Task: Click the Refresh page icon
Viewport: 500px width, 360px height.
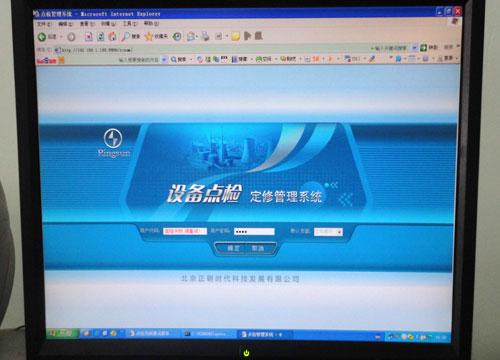Action: coord(100,36)
